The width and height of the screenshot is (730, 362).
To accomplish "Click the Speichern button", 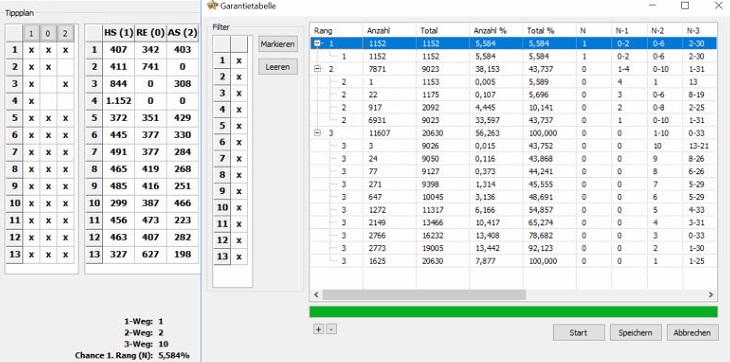I will 635,333.
